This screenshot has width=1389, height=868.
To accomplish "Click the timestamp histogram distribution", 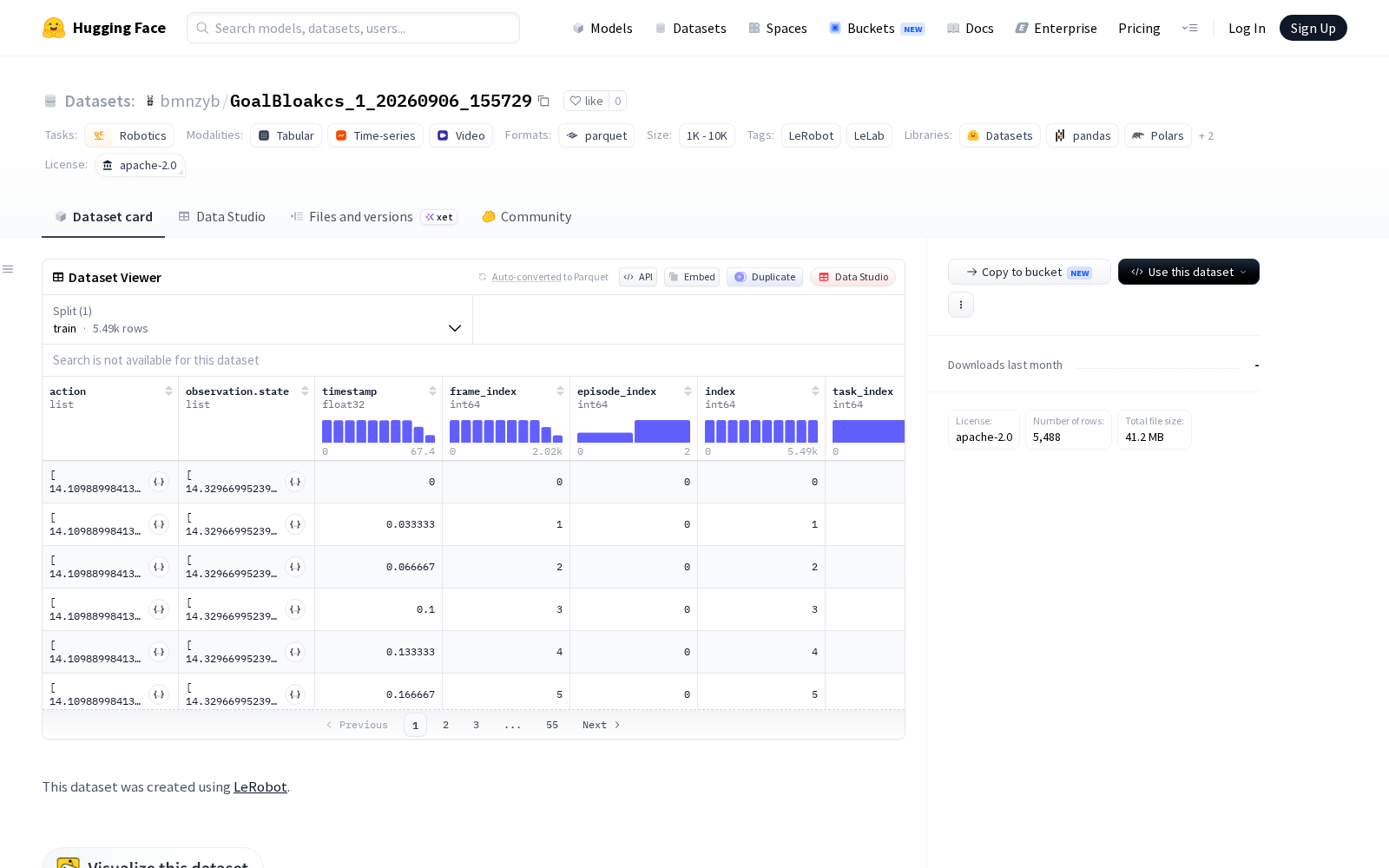I will pyautogui.click(x=379, y=431).
